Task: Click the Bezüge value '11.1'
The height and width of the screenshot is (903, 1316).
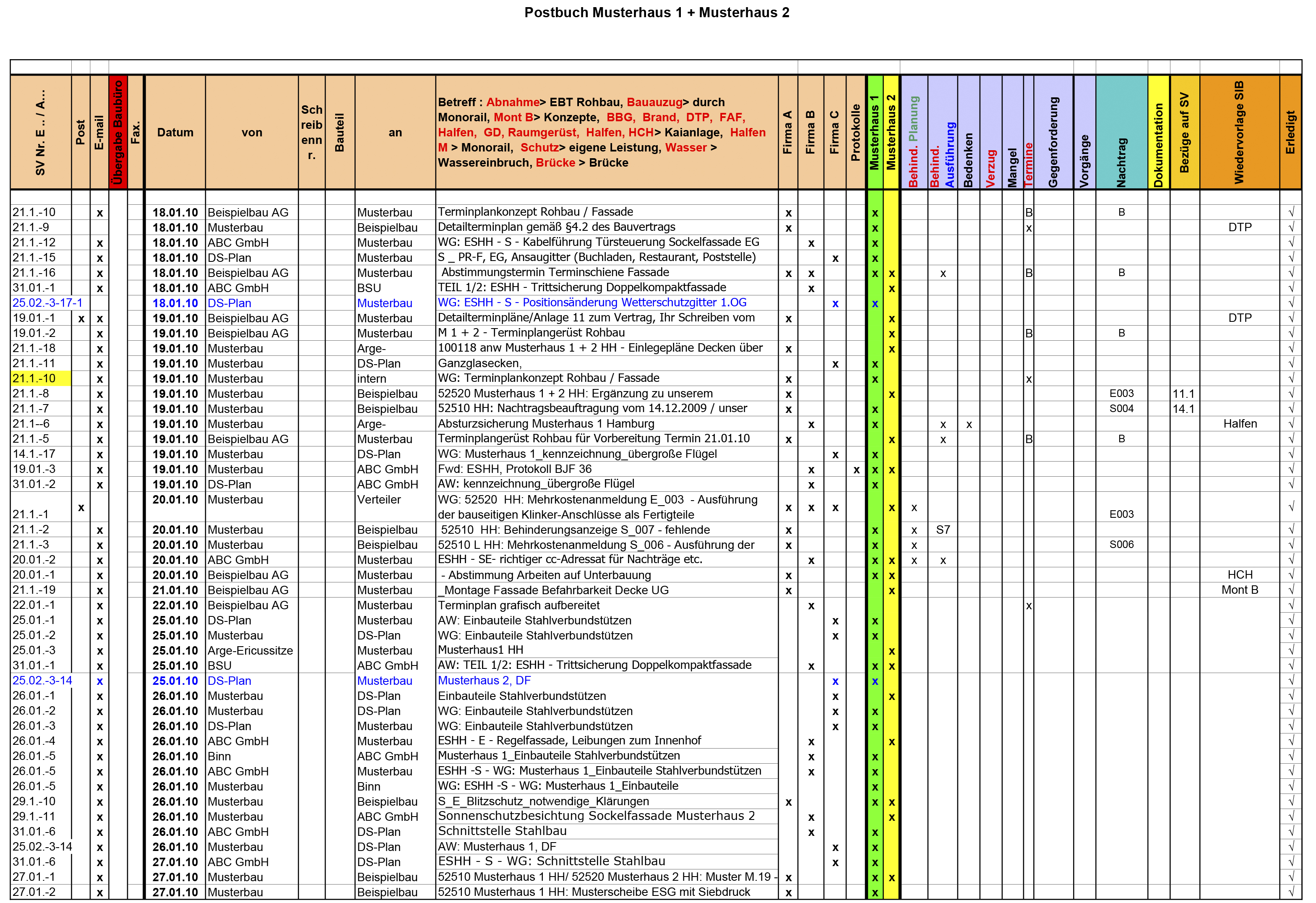Action: (1183, 394)
